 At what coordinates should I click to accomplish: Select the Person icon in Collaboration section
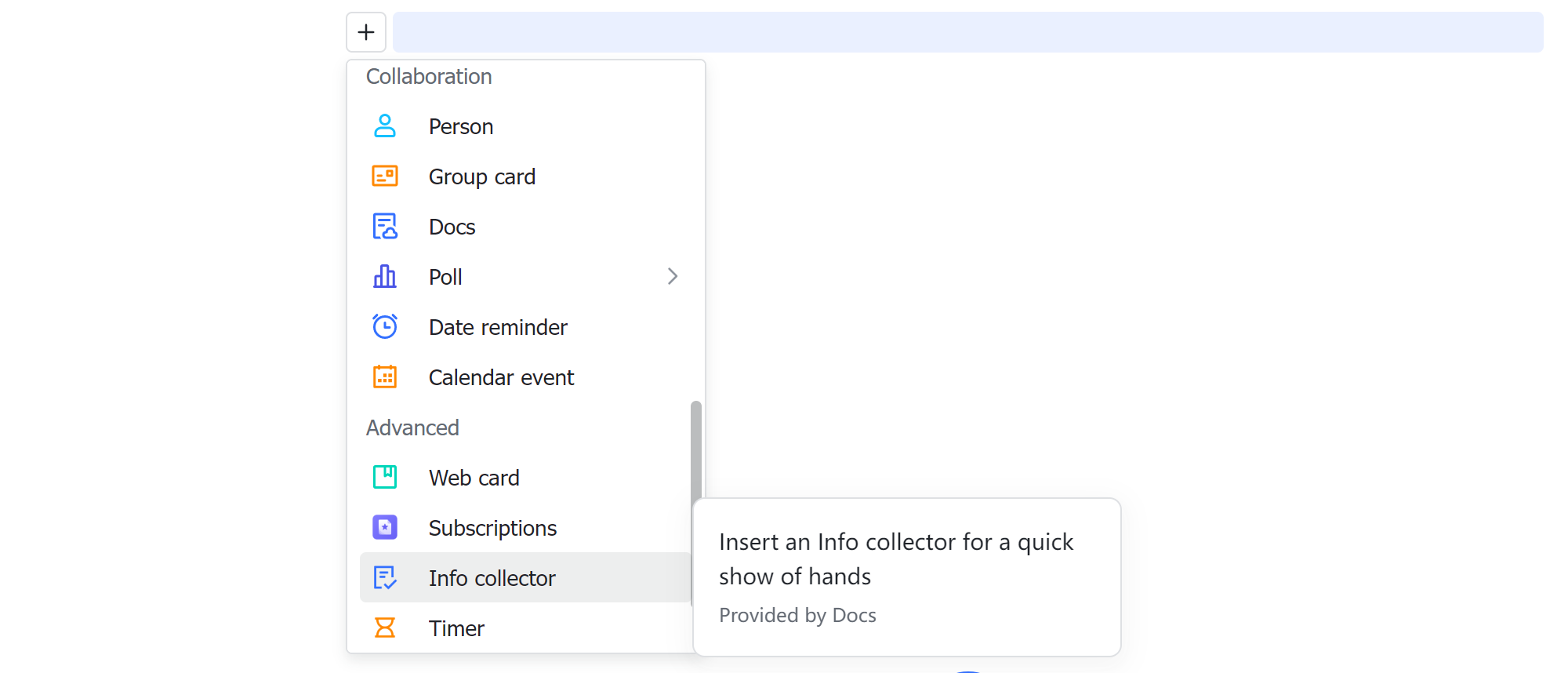pyautogui.click(x=384, y=126)
